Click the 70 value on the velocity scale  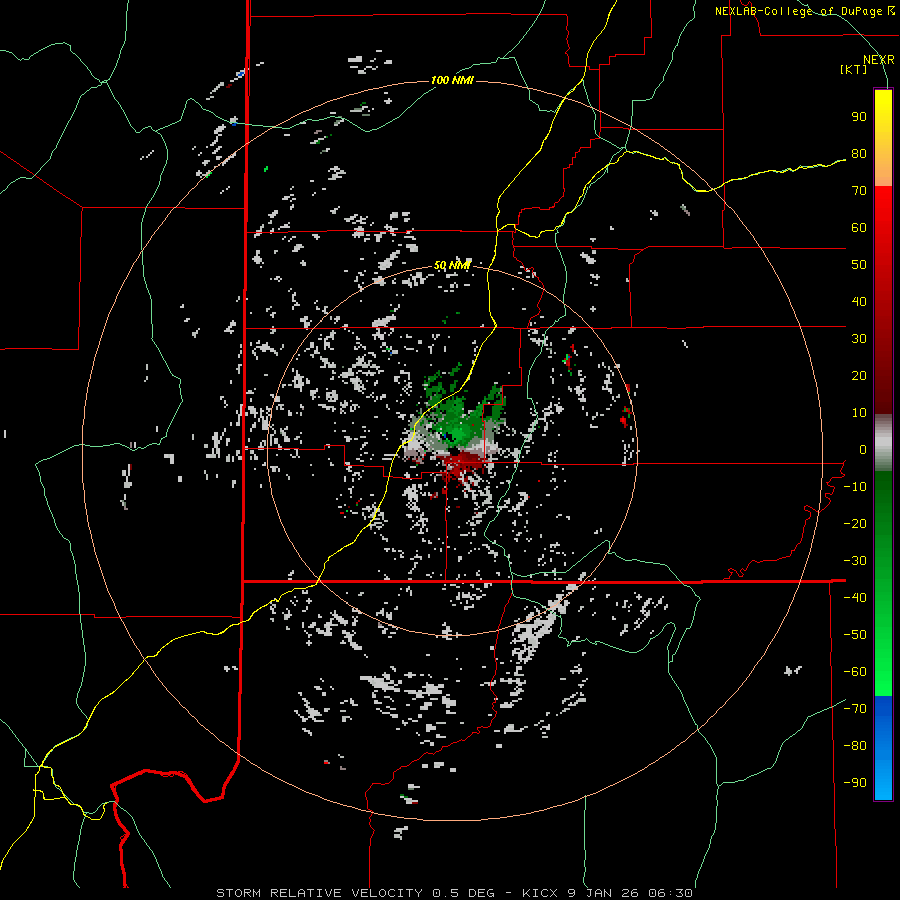click(x=859, y=191)
